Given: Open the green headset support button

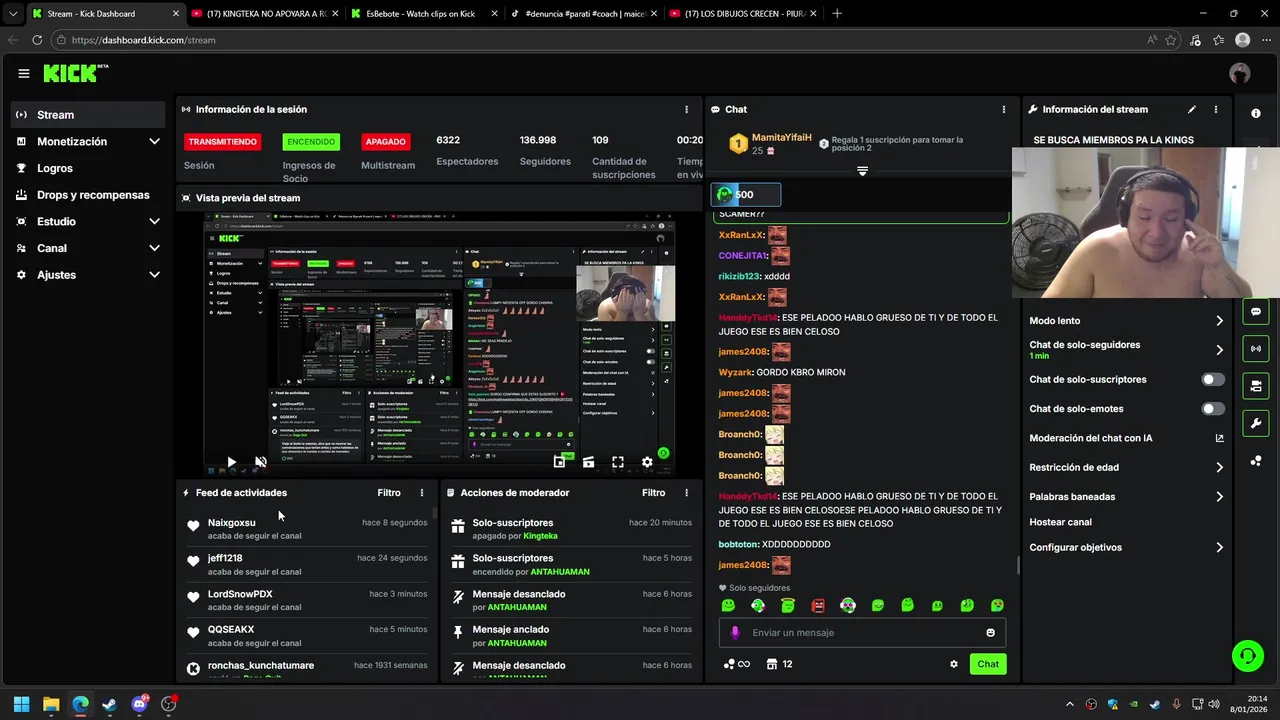Looking at the screenshot, I should coord(1248,656).
